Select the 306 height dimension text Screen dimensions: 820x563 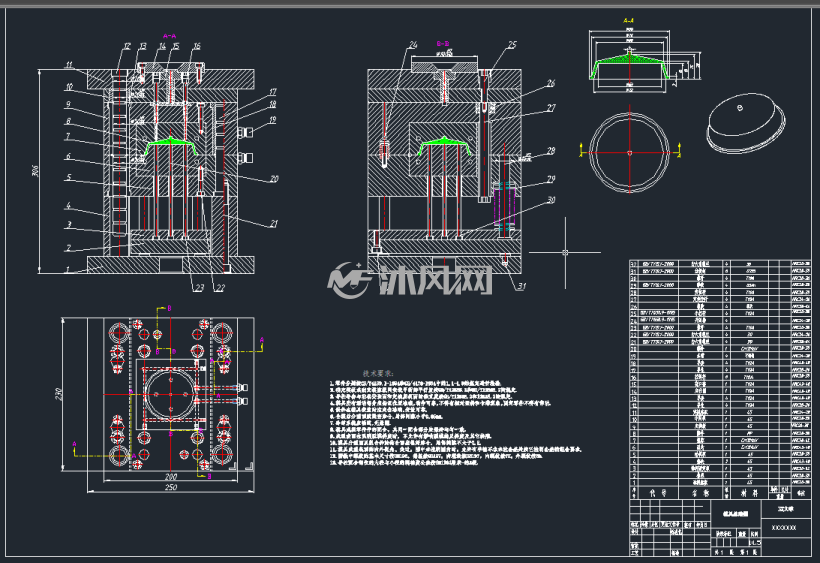click(36, 171)
